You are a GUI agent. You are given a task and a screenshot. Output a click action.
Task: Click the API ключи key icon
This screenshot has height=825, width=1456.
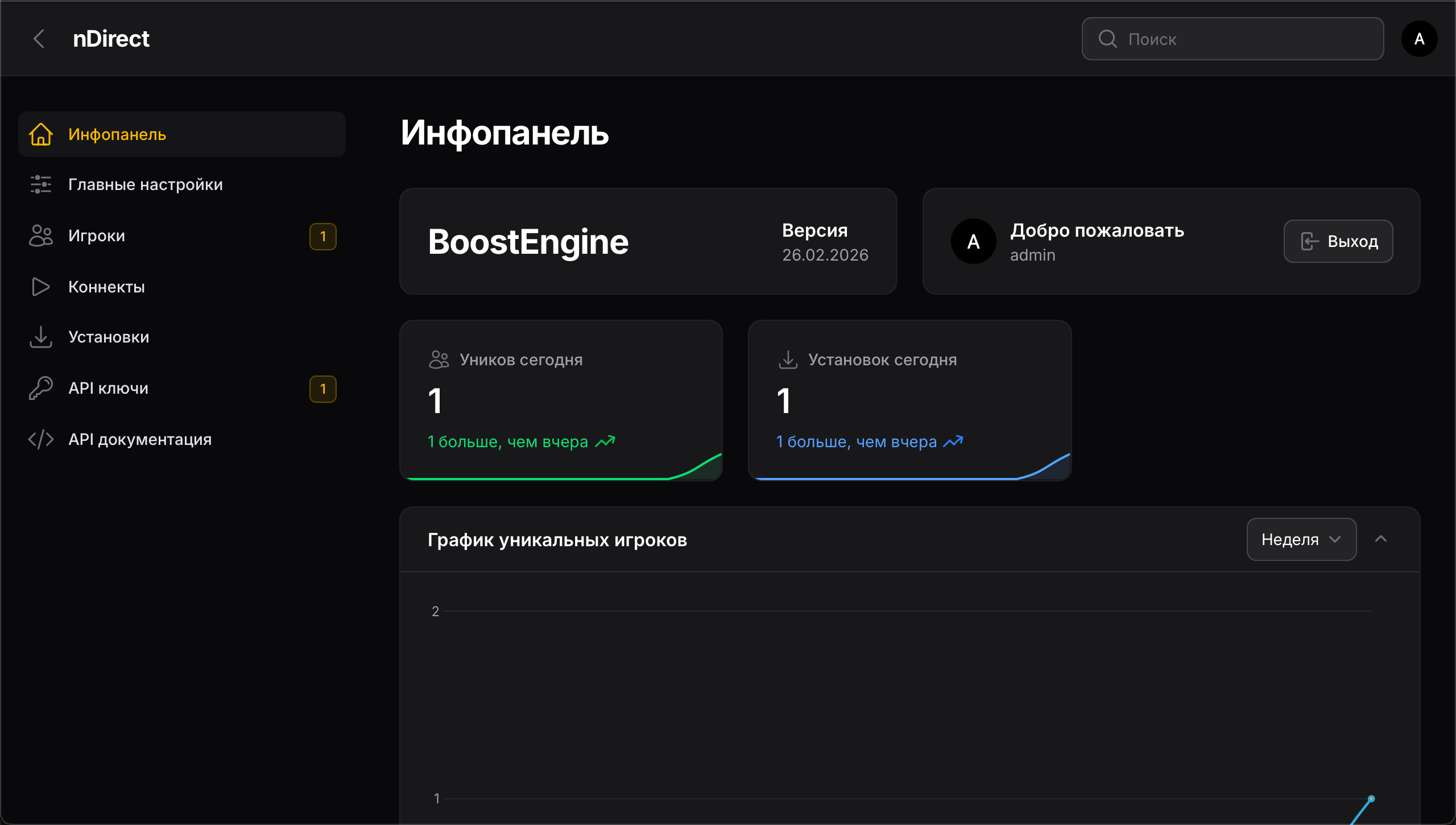40,388
